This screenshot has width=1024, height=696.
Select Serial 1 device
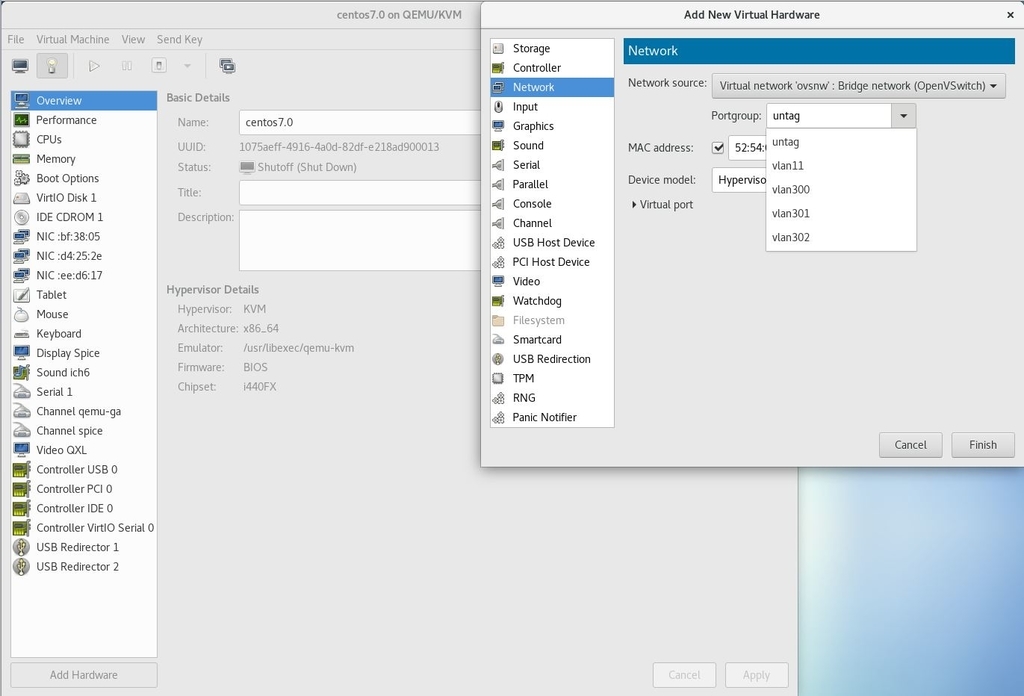point(84,392)
